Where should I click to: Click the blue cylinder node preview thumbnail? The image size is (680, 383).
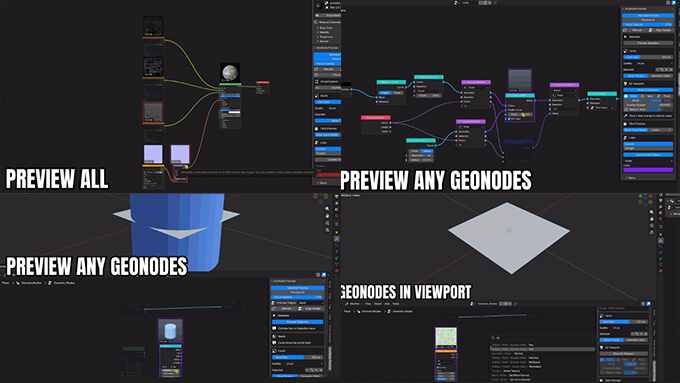(x=170, y=331)
